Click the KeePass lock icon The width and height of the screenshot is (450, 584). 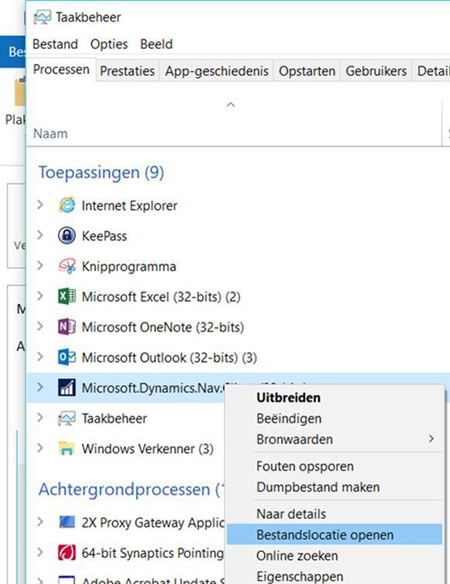click(x=67, y=236)
